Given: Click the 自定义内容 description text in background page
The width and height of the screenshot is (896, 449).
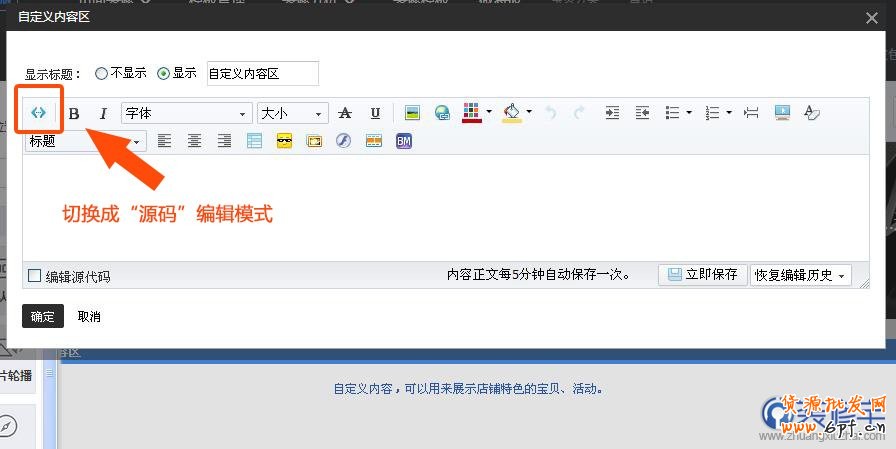Looking at the screenshot, I should coord(469,389).
